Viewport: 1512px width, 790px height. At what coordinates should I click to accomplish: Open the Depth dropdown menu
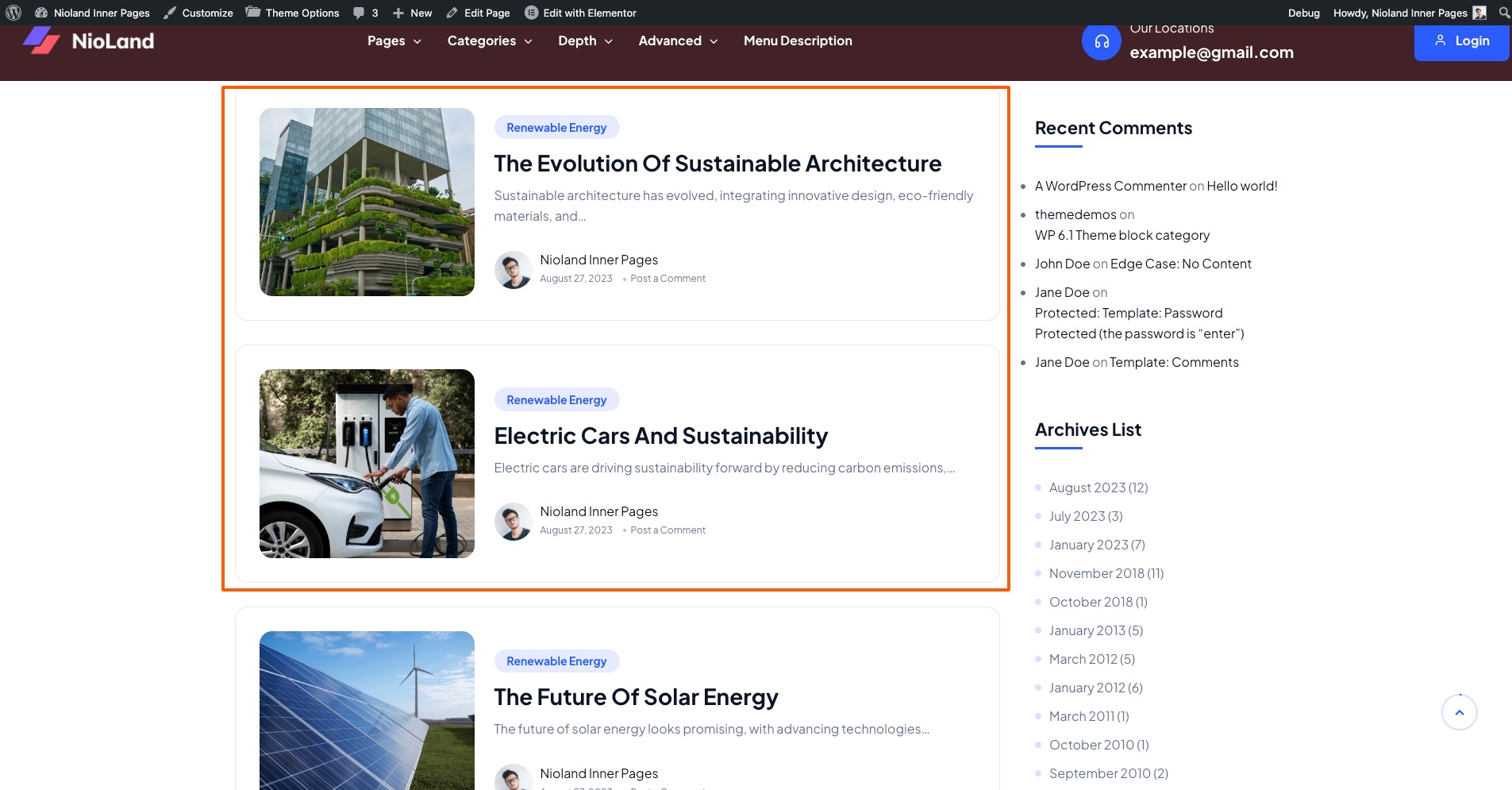585,41
